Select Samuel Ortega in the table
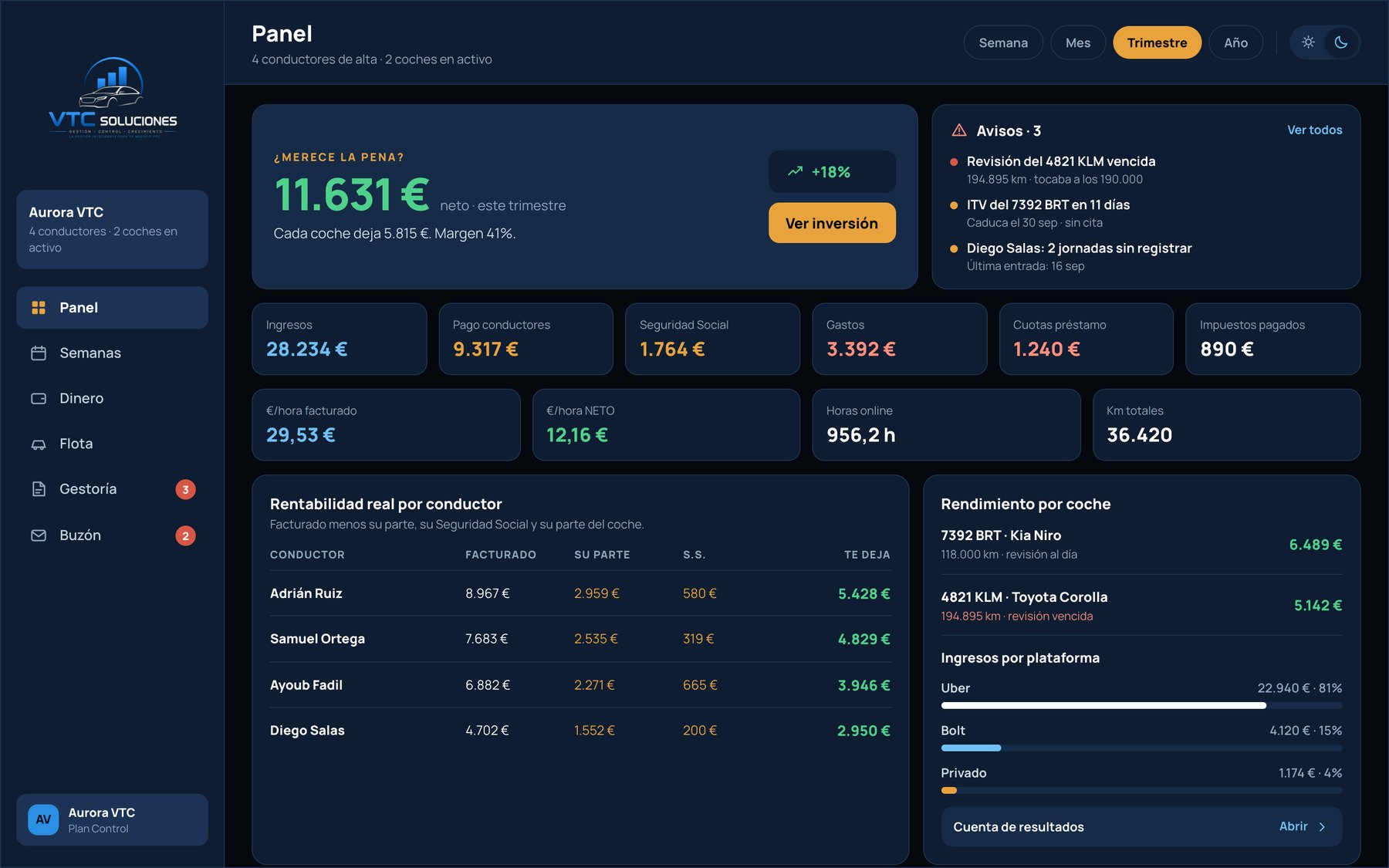The height and width of the screenshot is (868, 1389). (580, 639)
